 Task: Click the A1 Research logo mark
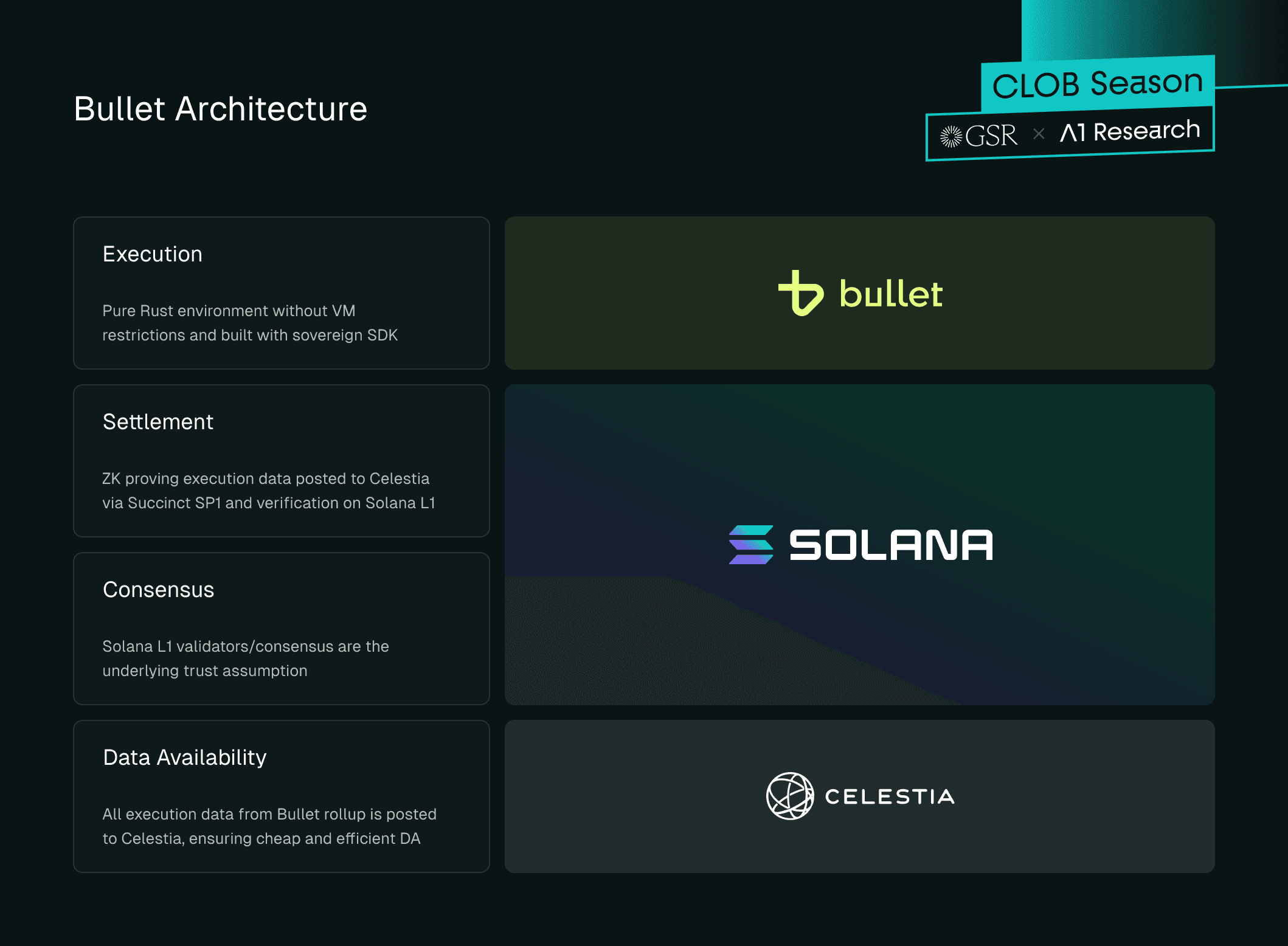tap(1073, 133)
